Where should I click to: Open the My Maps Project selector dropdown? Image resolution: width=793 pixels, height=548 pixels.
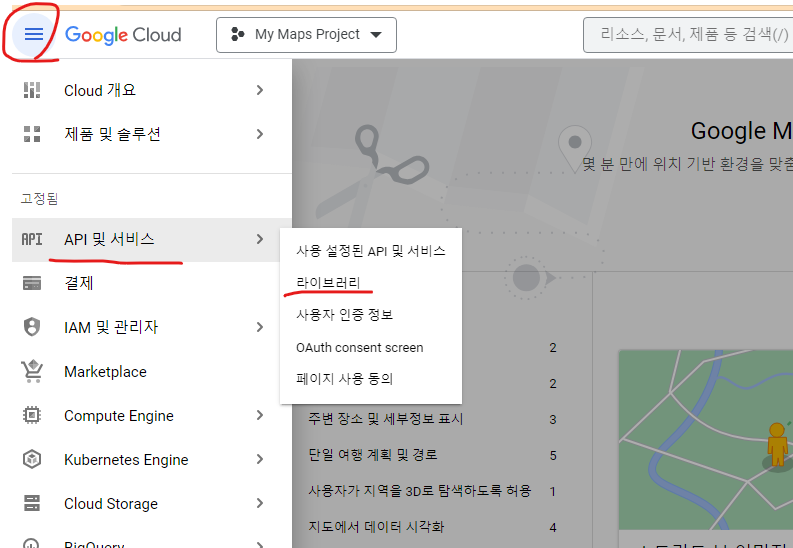tap(306, 35)
